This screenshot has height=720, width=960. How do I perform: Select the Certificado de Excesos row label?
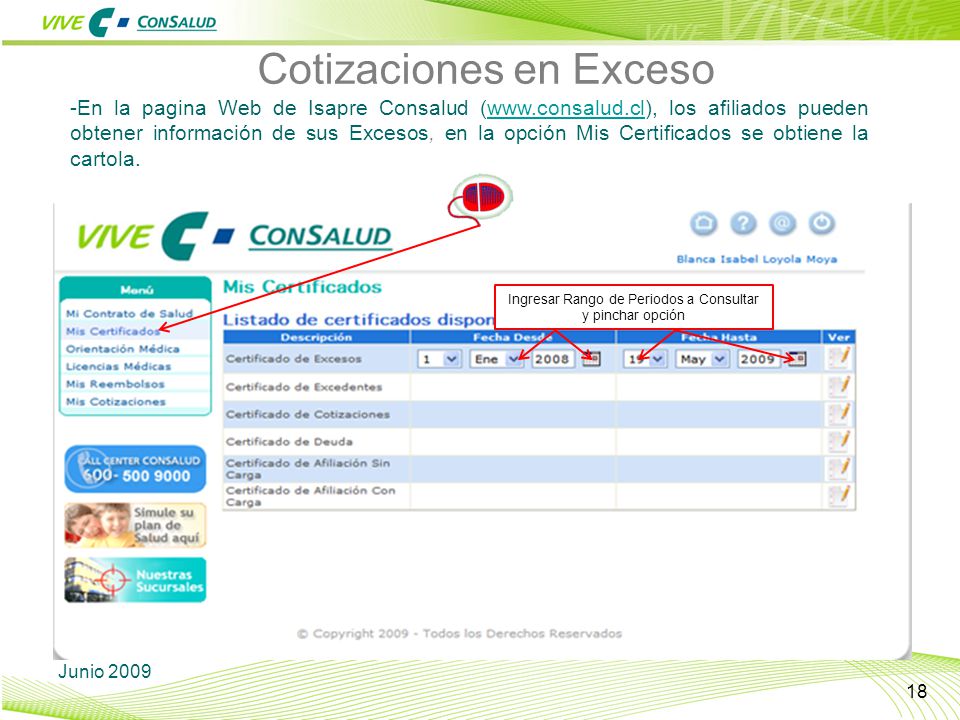pyautogui.click(x=293, y=359)
